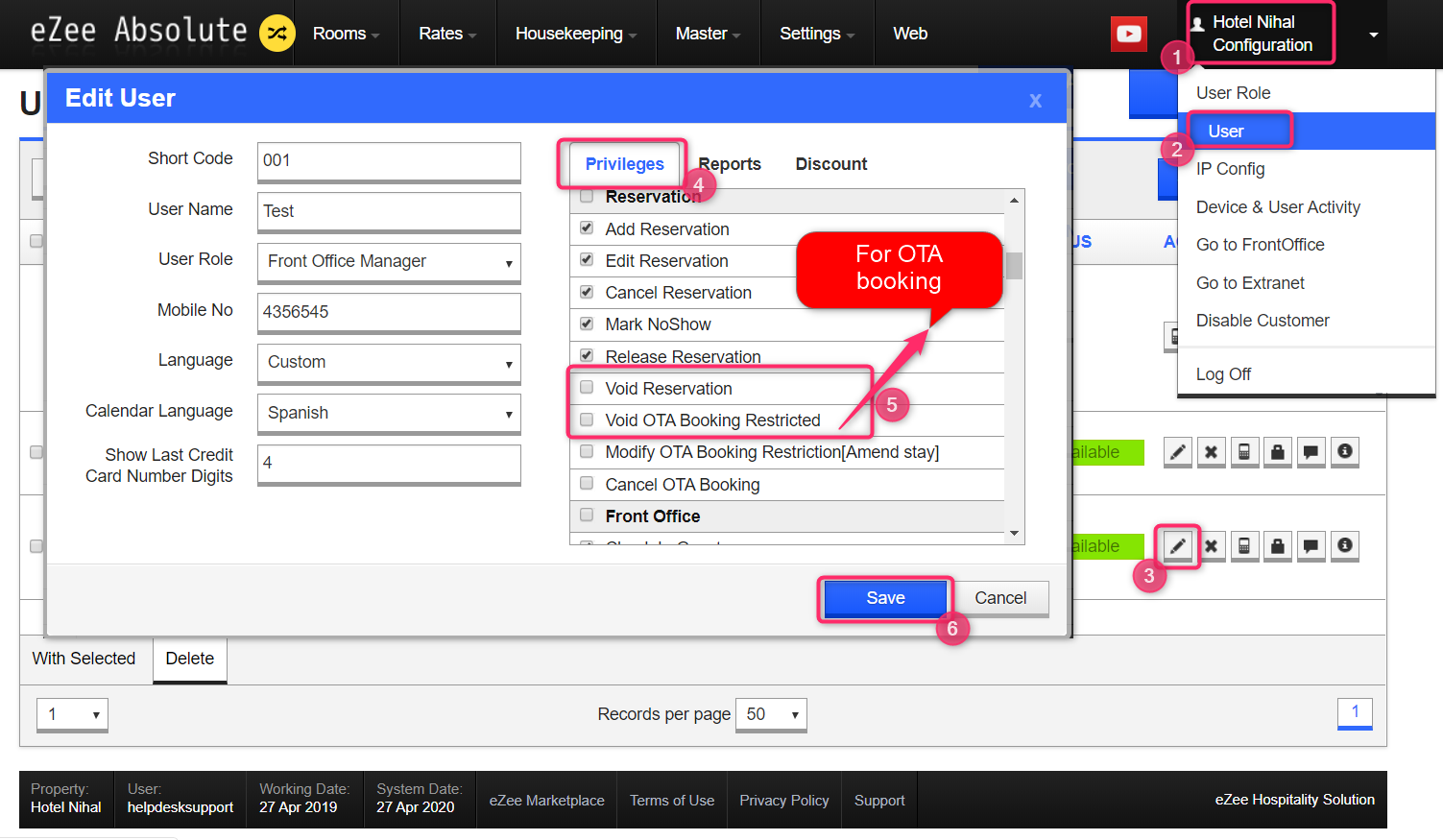Enable the Void Reservation privilege
Image resolution: width=1443 pixels, height=840 pixels.
click(x=587, y=388)
